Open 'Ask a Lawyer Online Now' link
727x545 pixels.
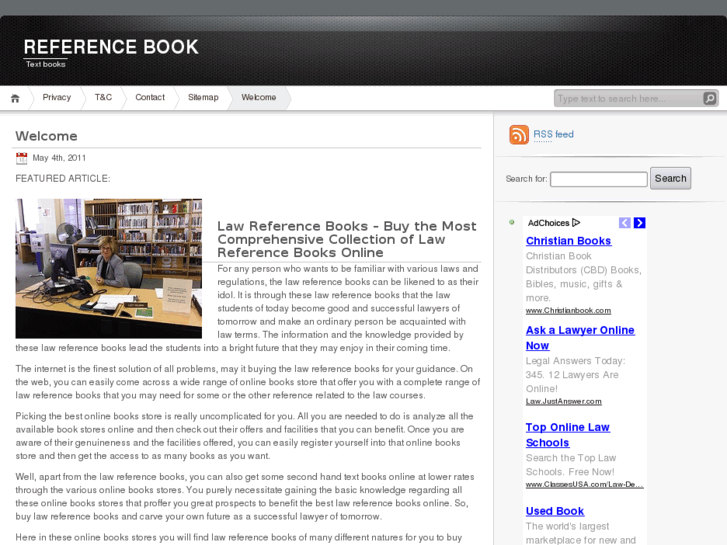[x=580, y=338]
